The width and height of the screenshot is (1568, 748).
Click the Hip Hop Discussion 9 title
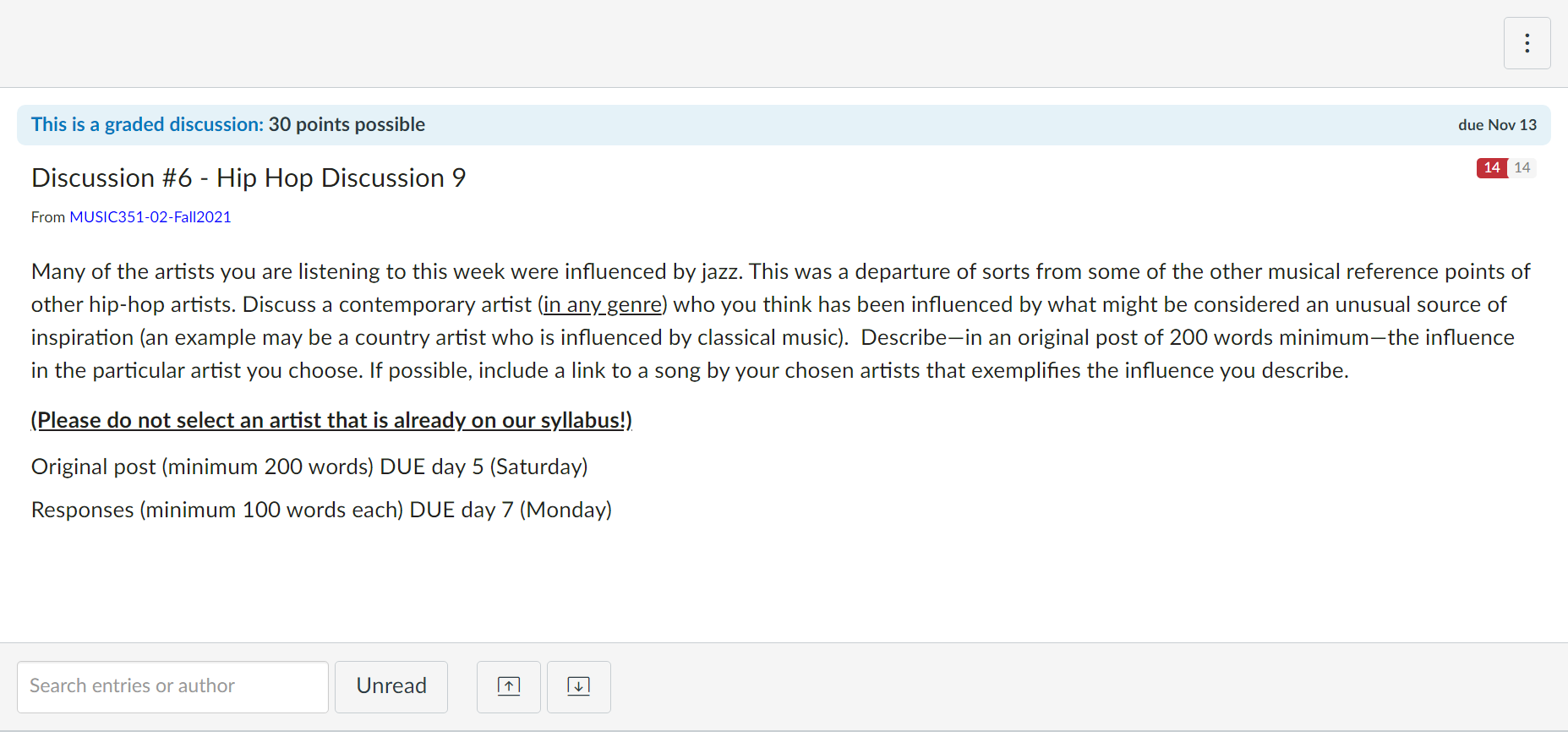[249, 177]
